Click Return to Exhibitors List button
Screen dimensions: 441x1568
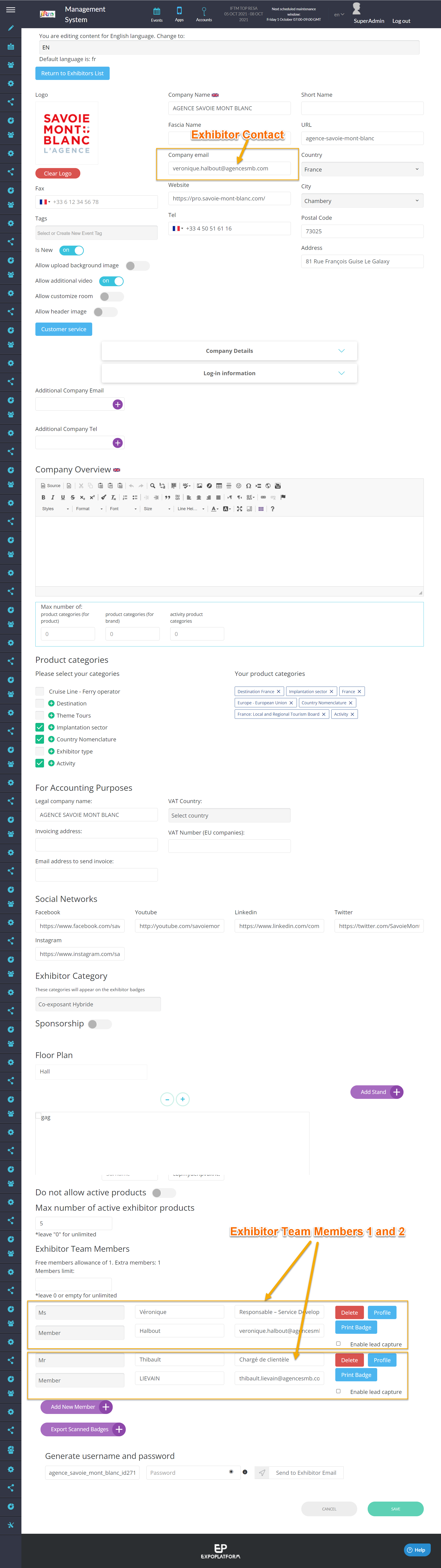pyautogui.click(x=72, y=73)
